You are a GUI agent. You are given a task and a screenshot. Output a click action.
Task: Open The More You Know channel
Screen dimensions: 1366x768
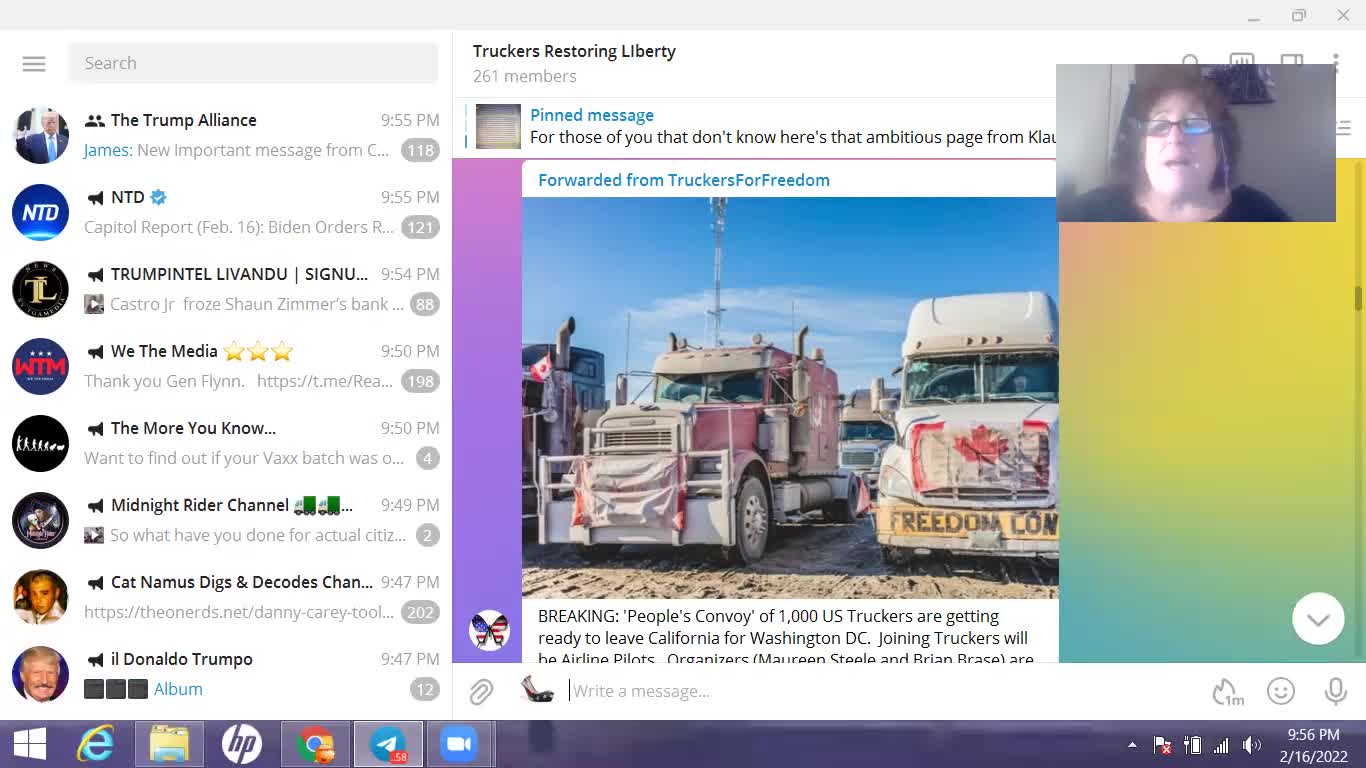coord(226,443)
